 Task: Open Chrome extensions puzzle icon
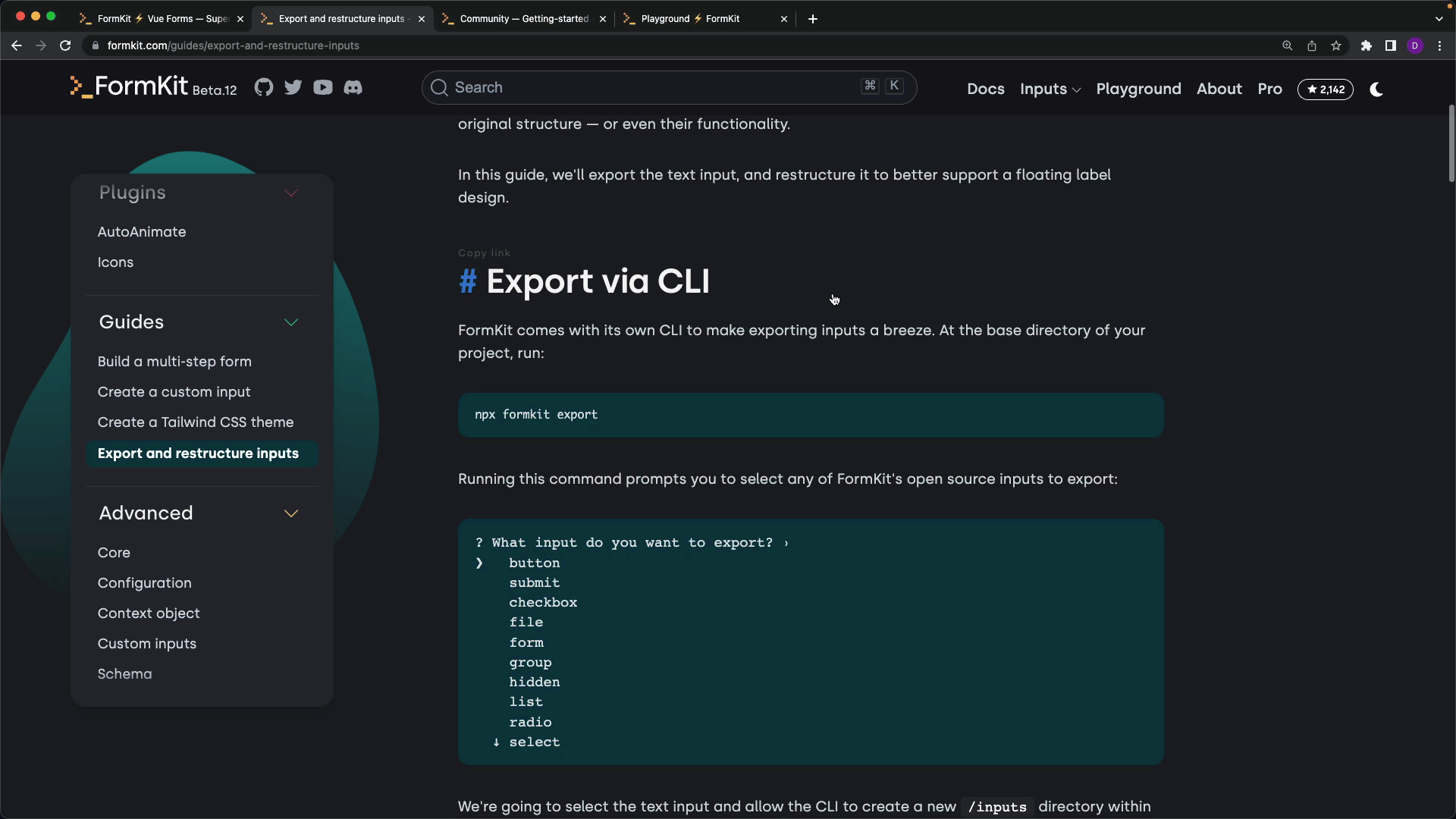(1366, 45)
